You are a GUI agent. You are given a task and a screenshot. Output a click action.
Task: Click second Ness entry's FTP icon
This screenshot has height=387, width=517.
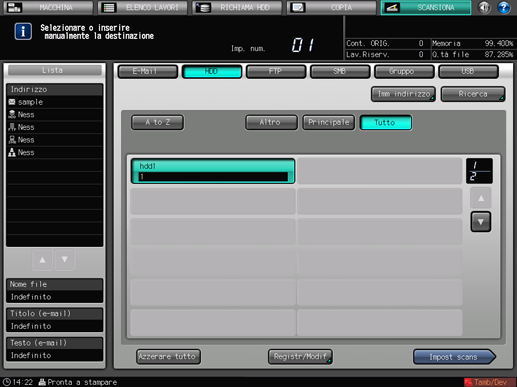[12, 127]
